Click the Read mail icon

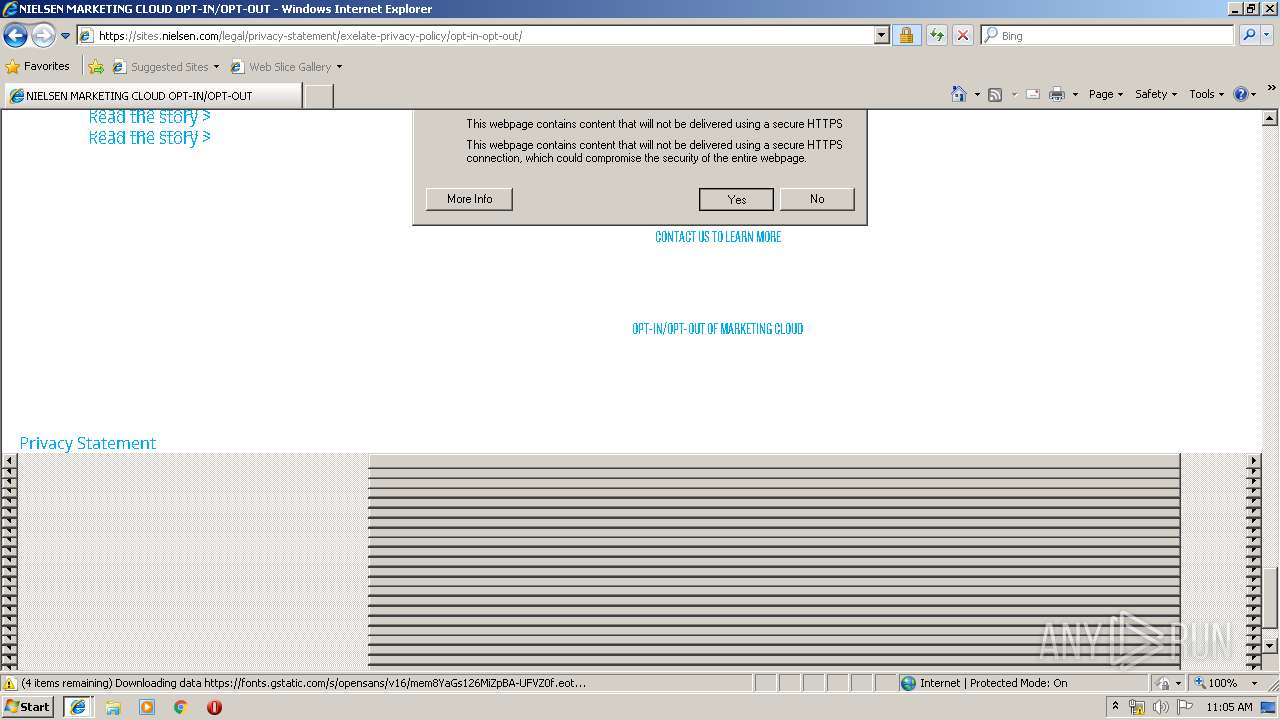[x=1033, y=94]
